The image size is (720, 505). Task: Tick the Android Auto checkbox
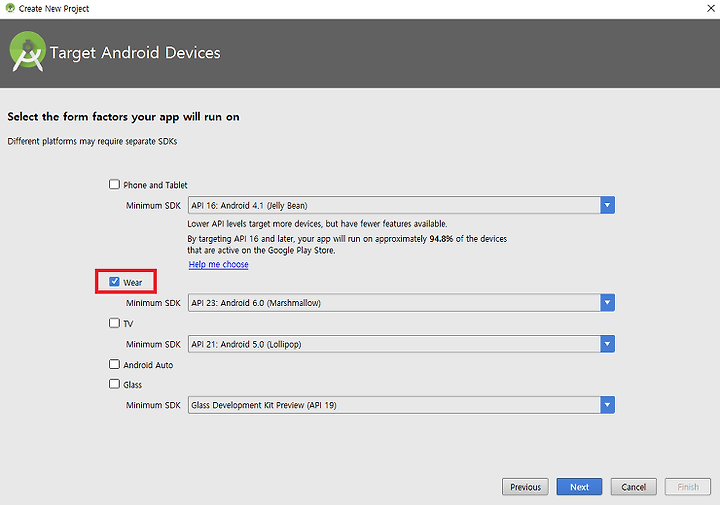[114, 365]
